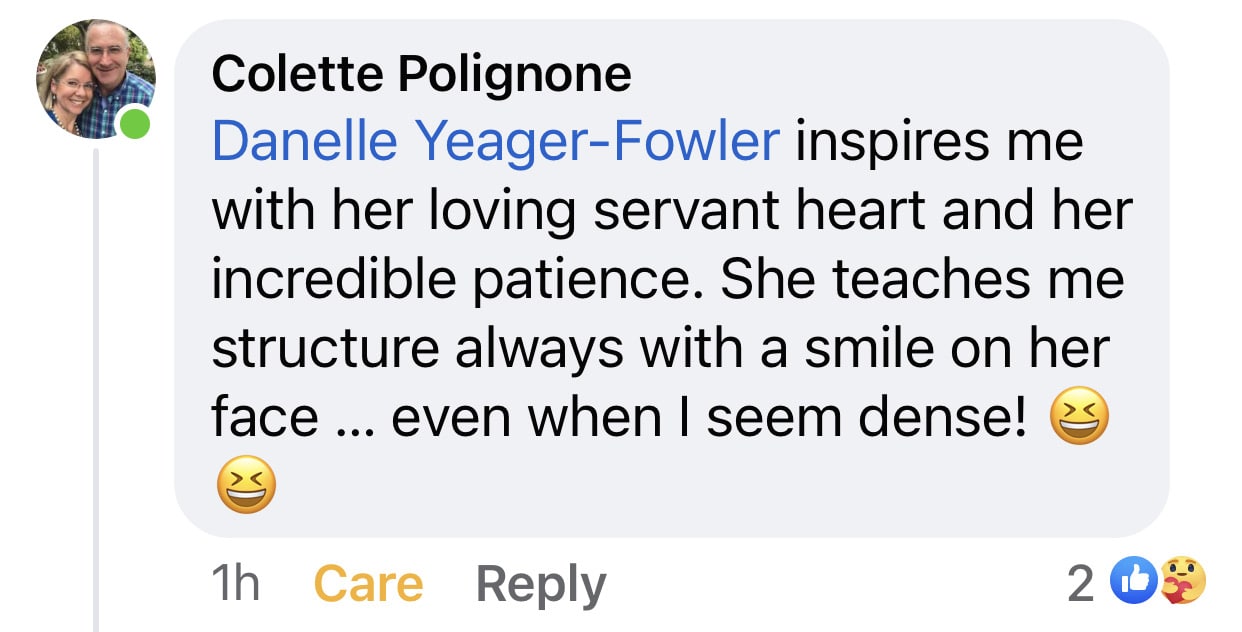This screenshot has width=1242, height=632.
Task: Open Colette Polignone's profile picture
Action: coord(95,78)
